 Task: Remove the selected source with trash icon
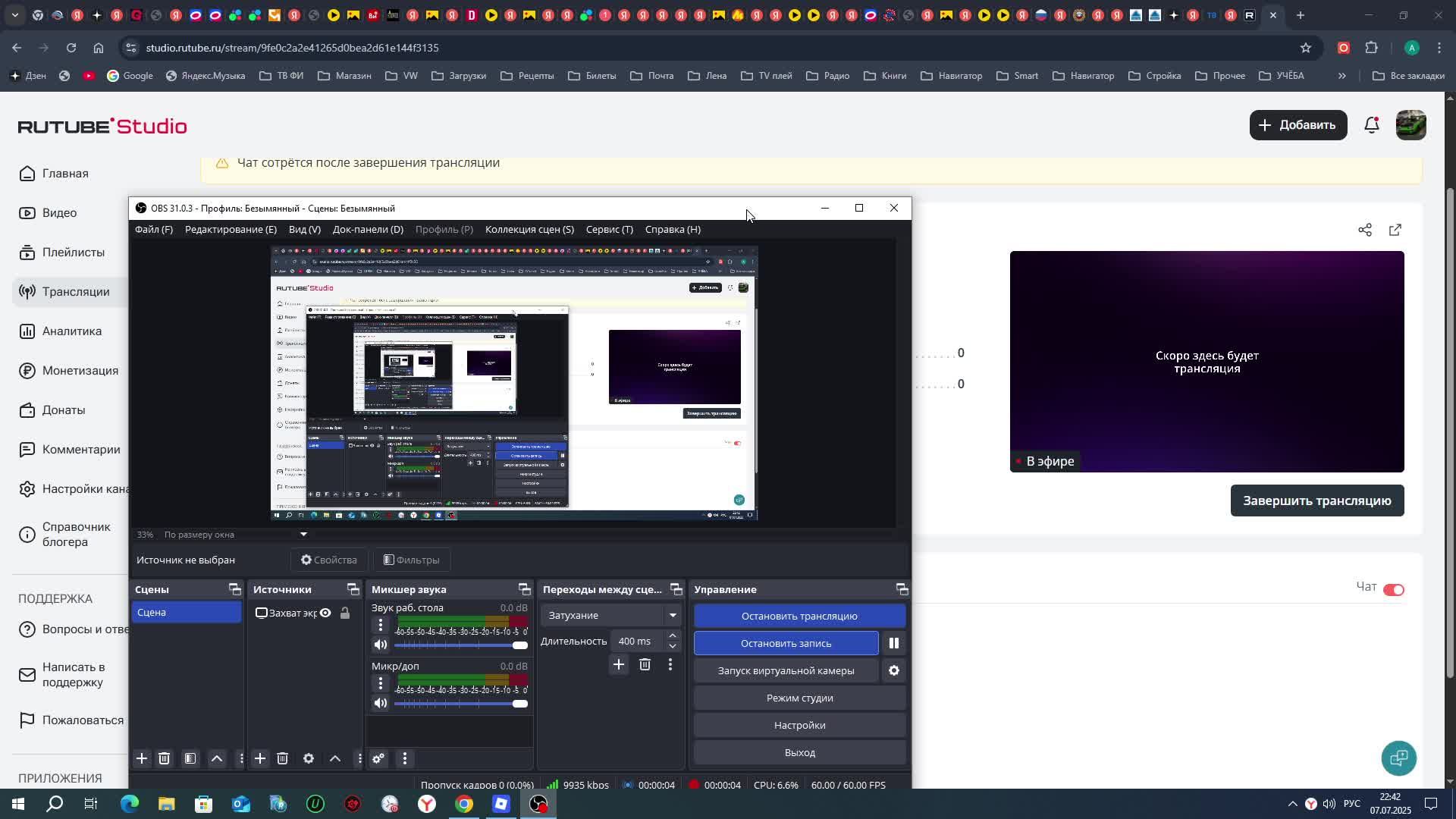pyautogui.click(x=283, y=758)
